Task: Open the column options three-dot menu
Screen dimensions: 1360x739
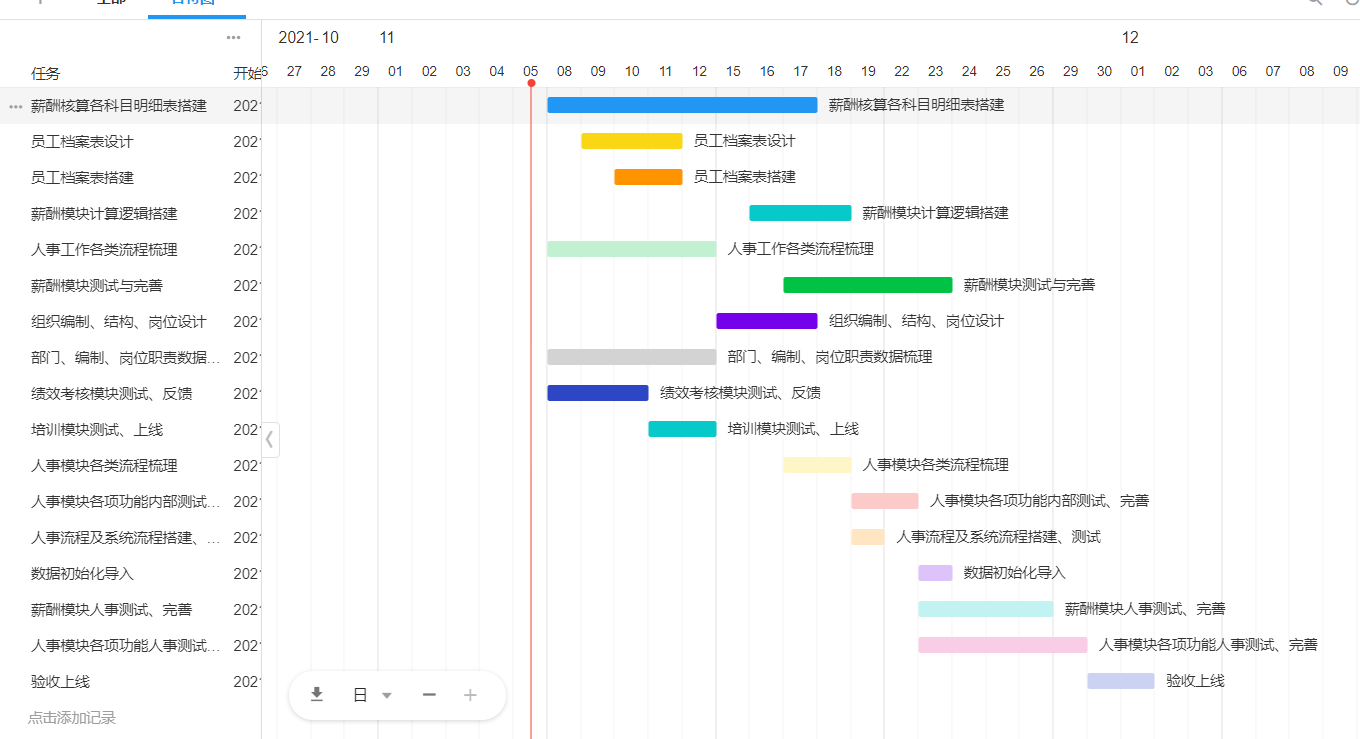Action: coord(233,37)
